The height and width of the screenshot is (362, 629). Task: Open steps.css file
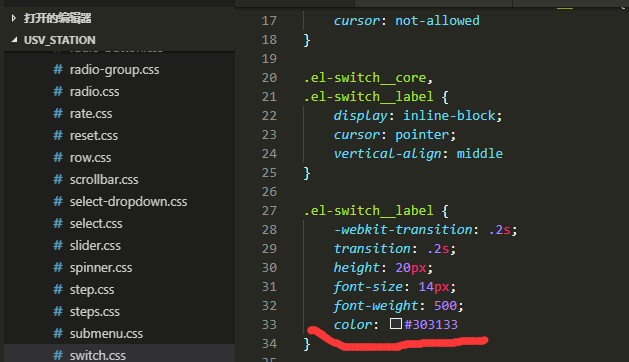click(95, 312)
